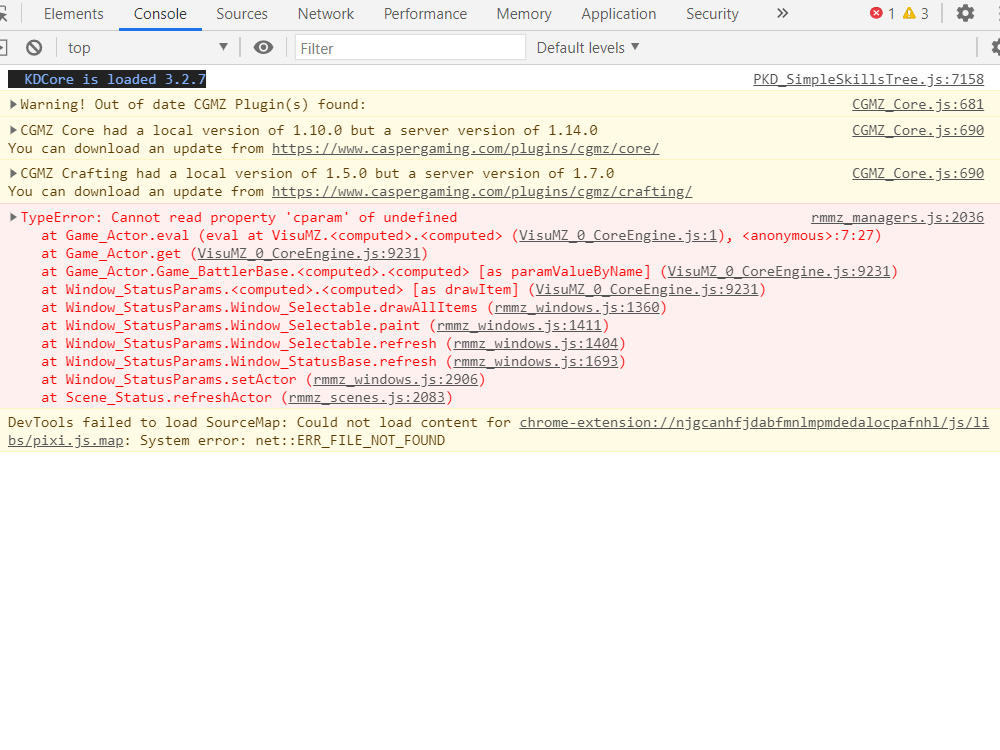Click the TypeError cparam error message
The image size is (1000, 750).
coord(239,217)
